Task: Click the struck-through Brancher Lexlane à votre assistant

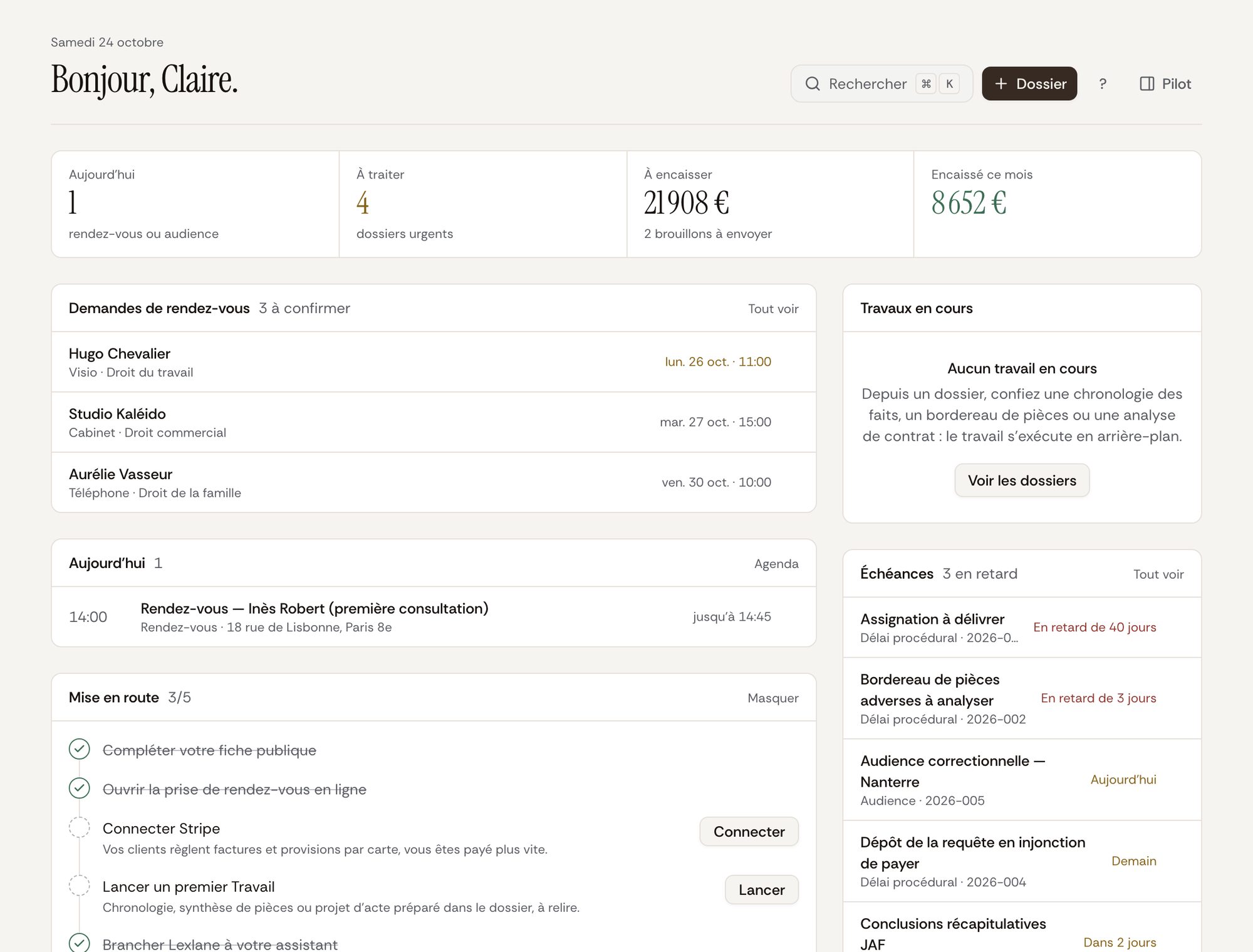Action: point(220,944)
